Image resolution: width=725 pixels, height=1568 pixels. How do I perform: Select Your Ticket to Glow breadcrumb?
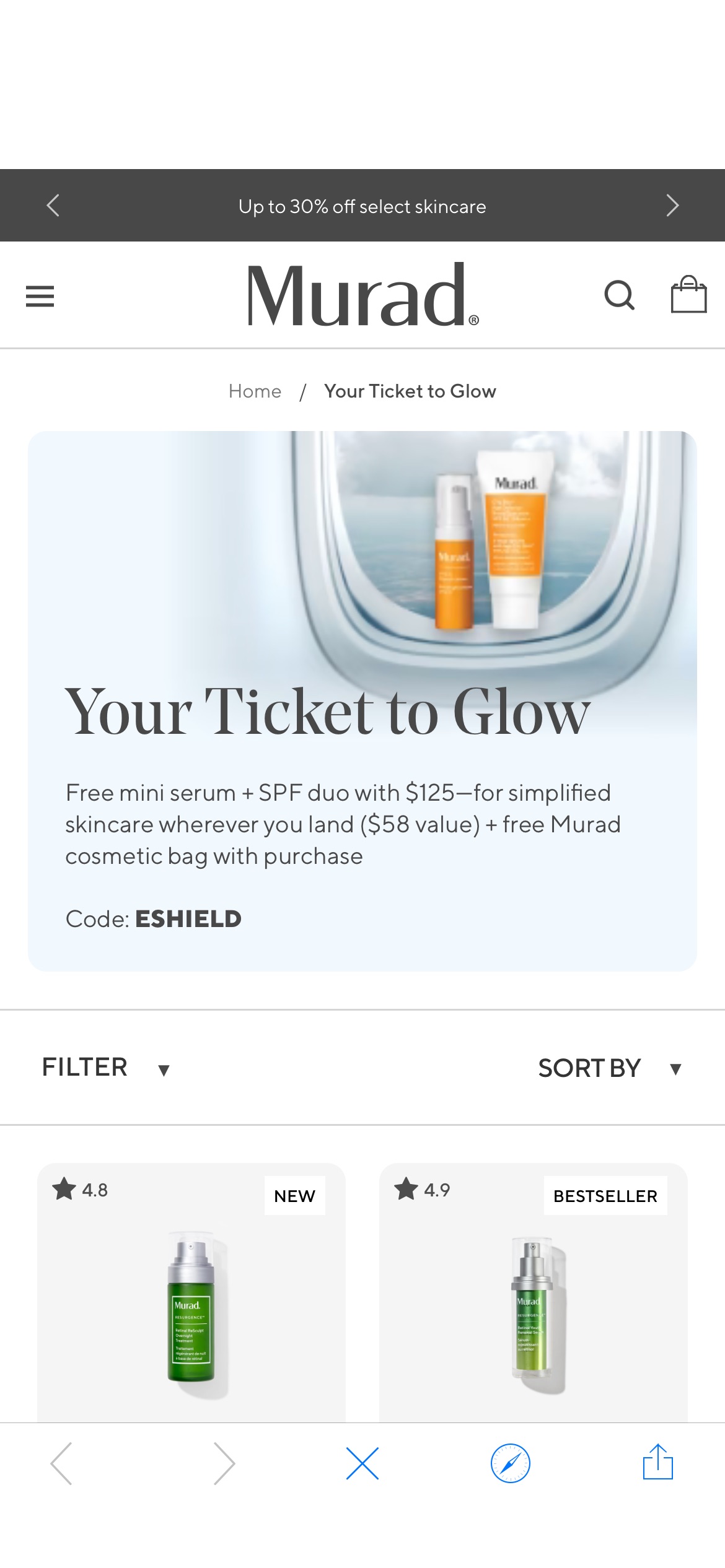coord(409,391)
